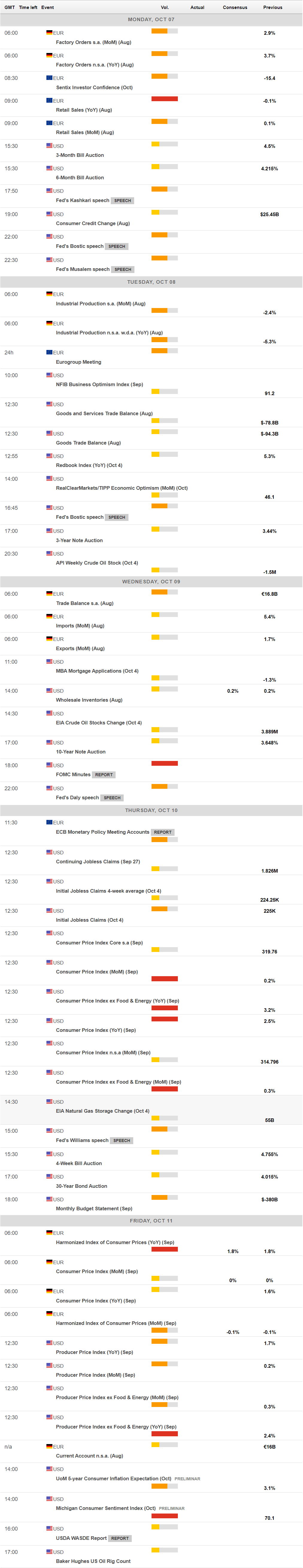This screenshot has height=1568, width=303.
Task: Click the German flag beside Factory Orders s.a. (MoM)
Action: click(49, 32)
